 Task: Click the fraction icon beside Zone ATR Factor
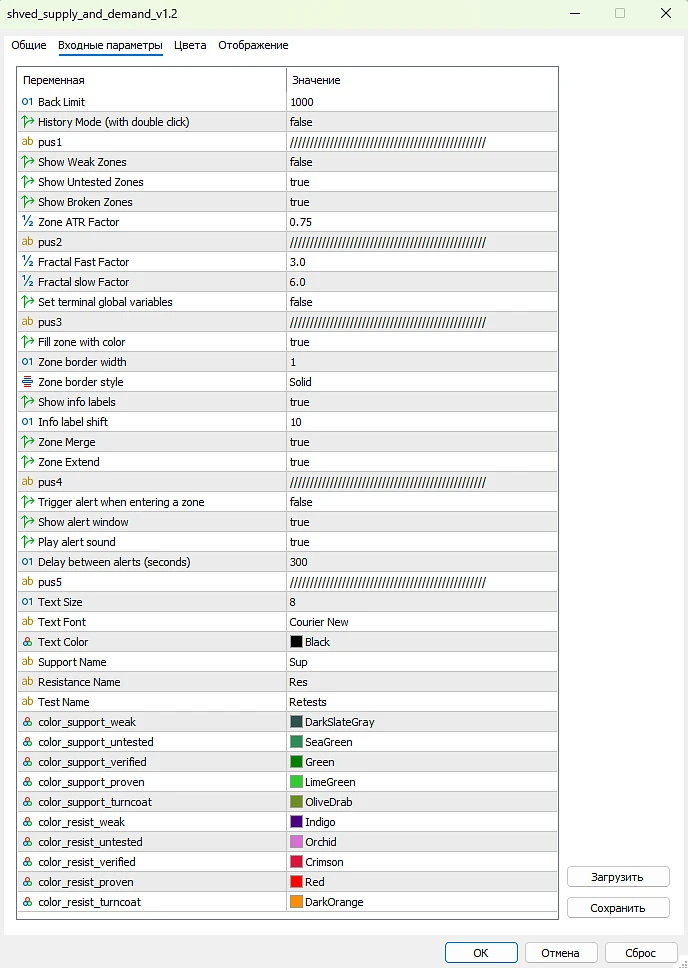click(27, 222)
